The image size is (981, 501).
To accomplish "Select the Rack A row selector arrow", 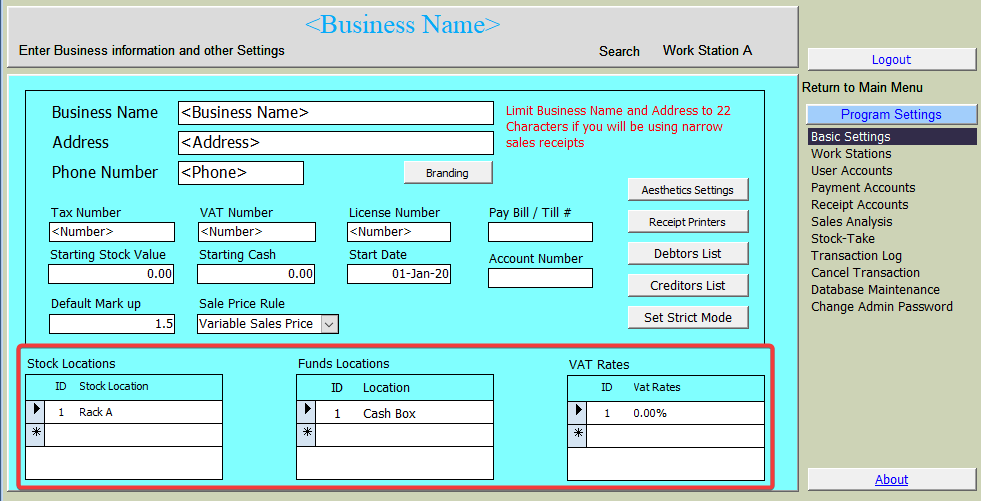I will pos(36,411).
